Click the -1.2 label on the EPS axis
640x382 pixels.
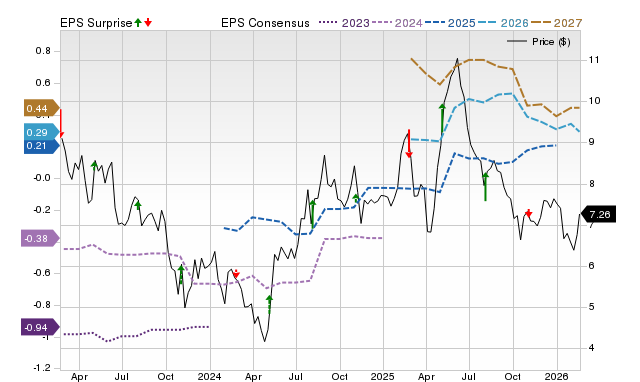(x=42, y=368)
